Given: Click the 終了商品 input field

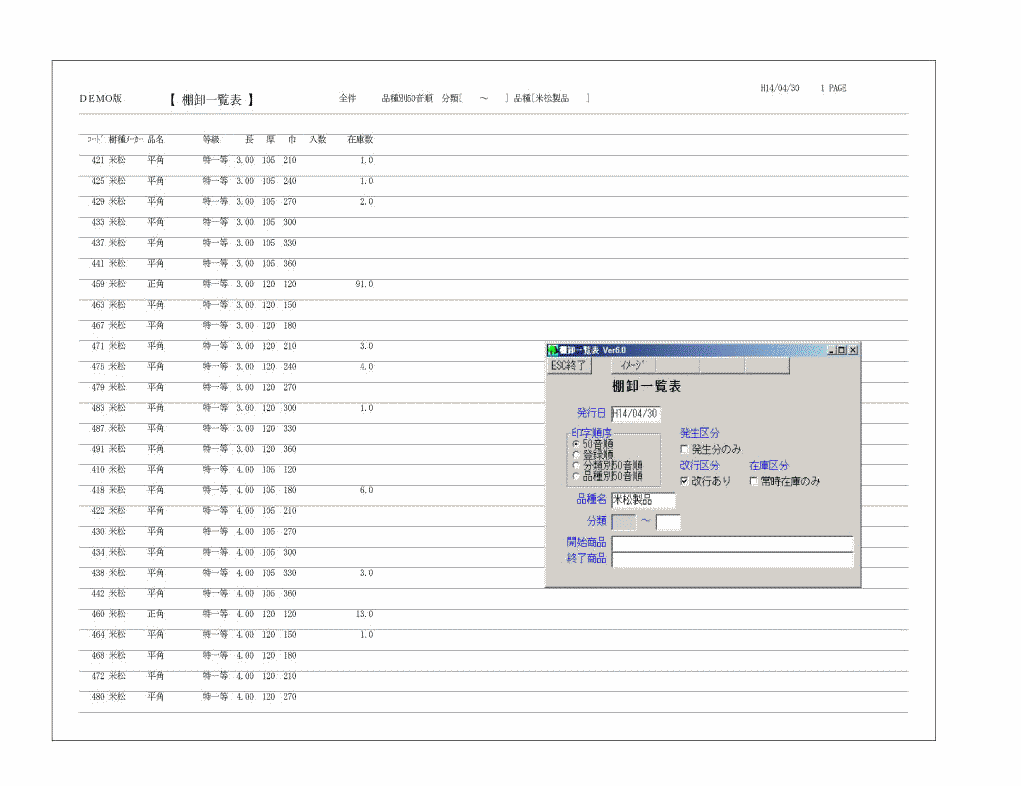Looking at the screenshot, I should (x=733, y=559).
